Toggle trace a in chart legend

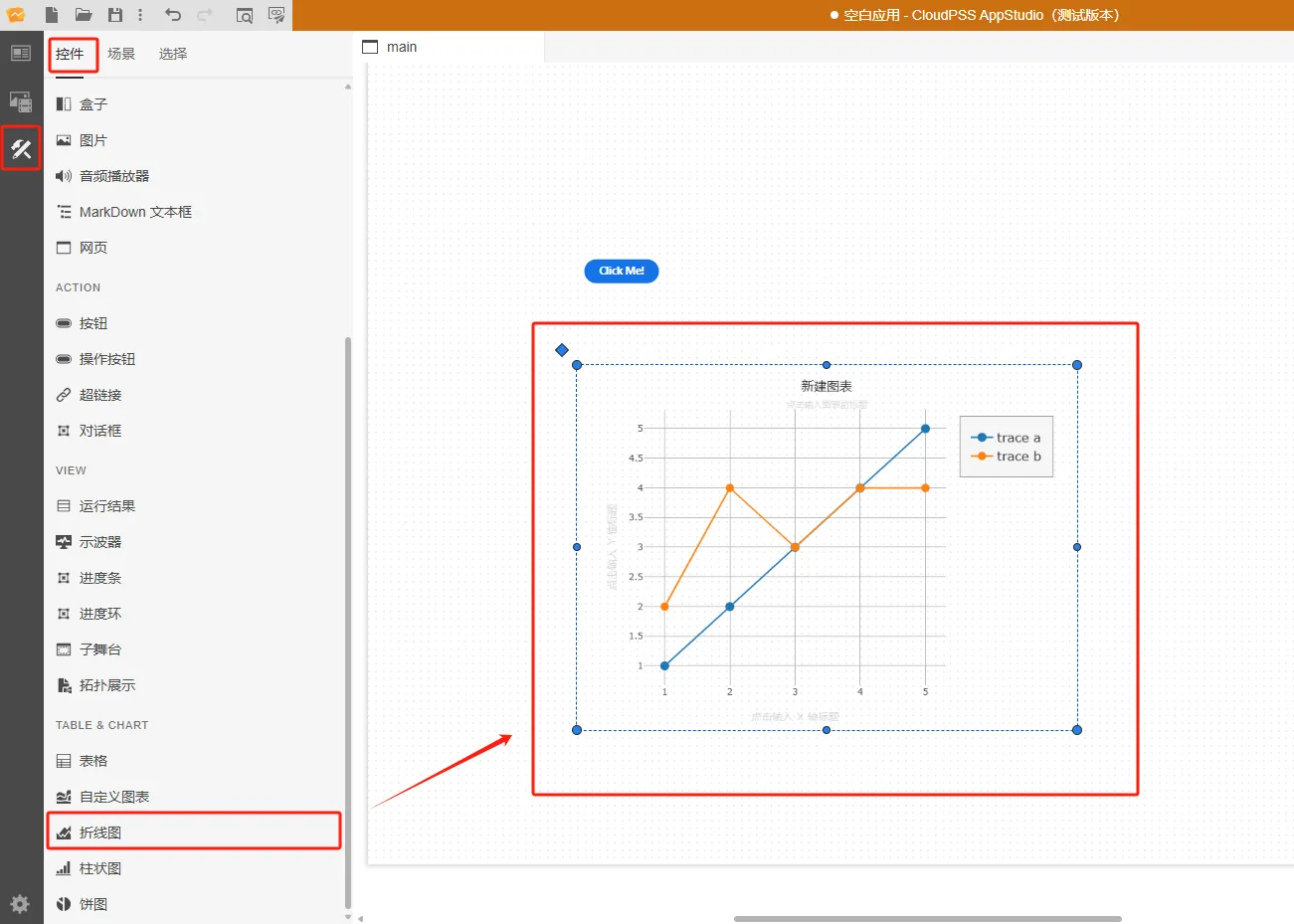(1006, 438)
